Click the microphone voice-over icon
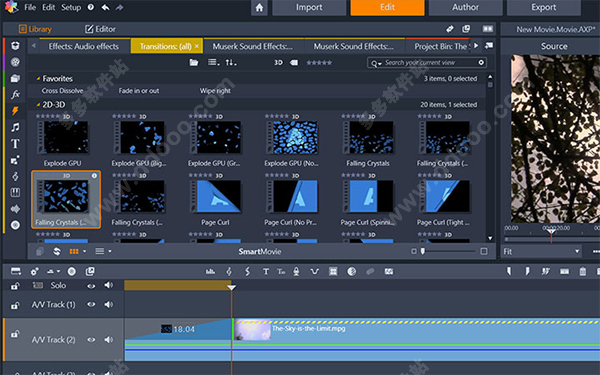The height and width of the screenshot is (375, 600). 296,271
